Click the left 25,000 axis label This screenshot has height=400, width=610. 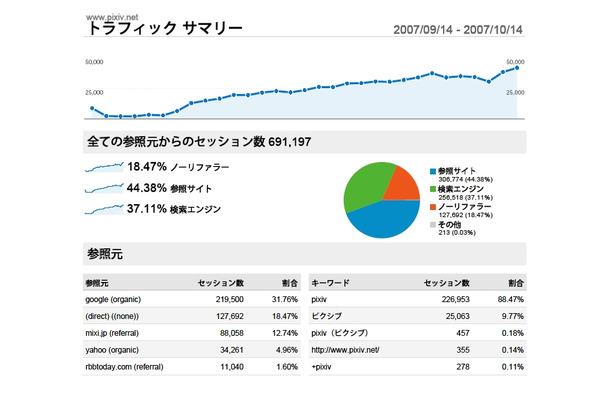coord(94,93)
